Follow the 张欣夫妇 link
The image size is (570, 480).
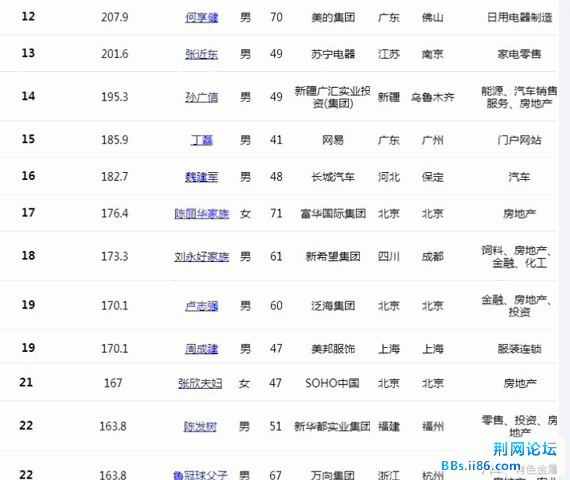200,383
